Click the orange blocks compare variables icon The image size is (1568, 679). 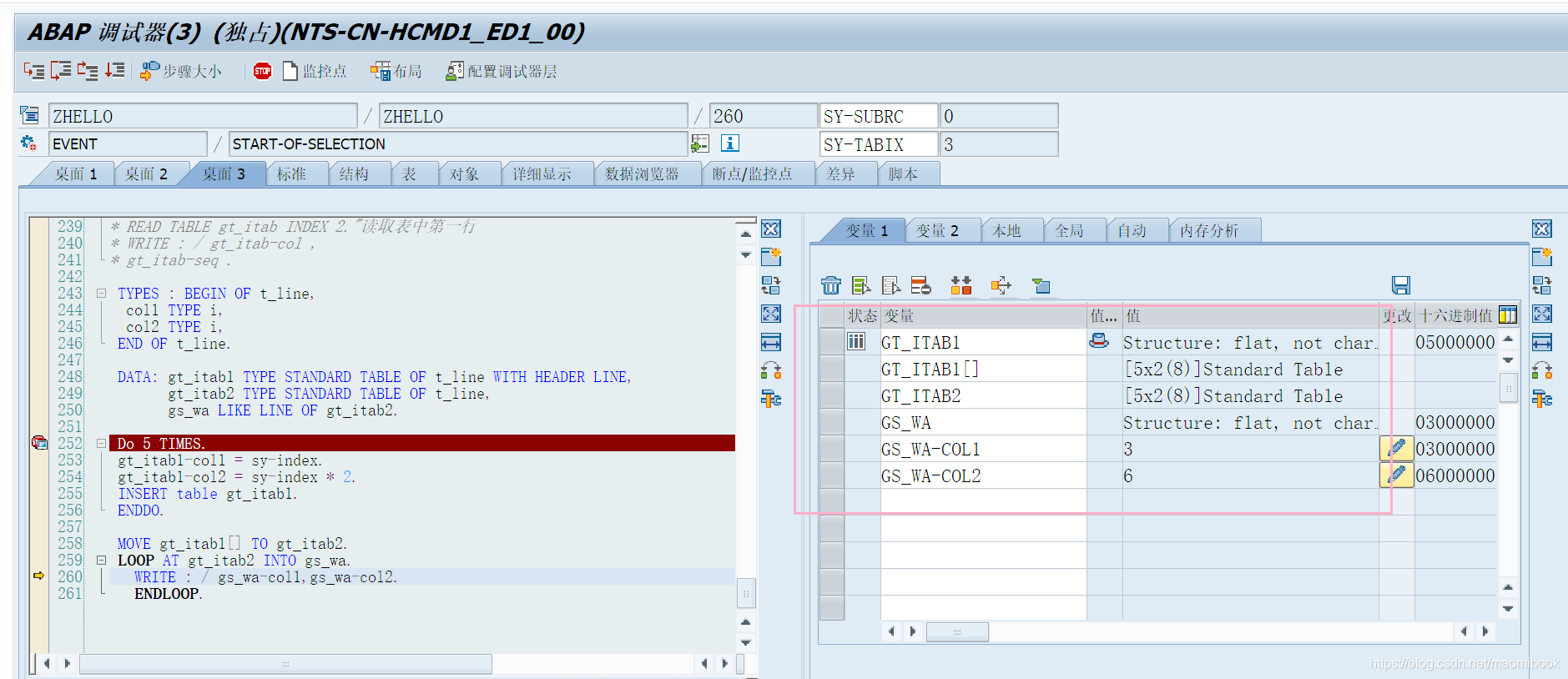(961, 285)
